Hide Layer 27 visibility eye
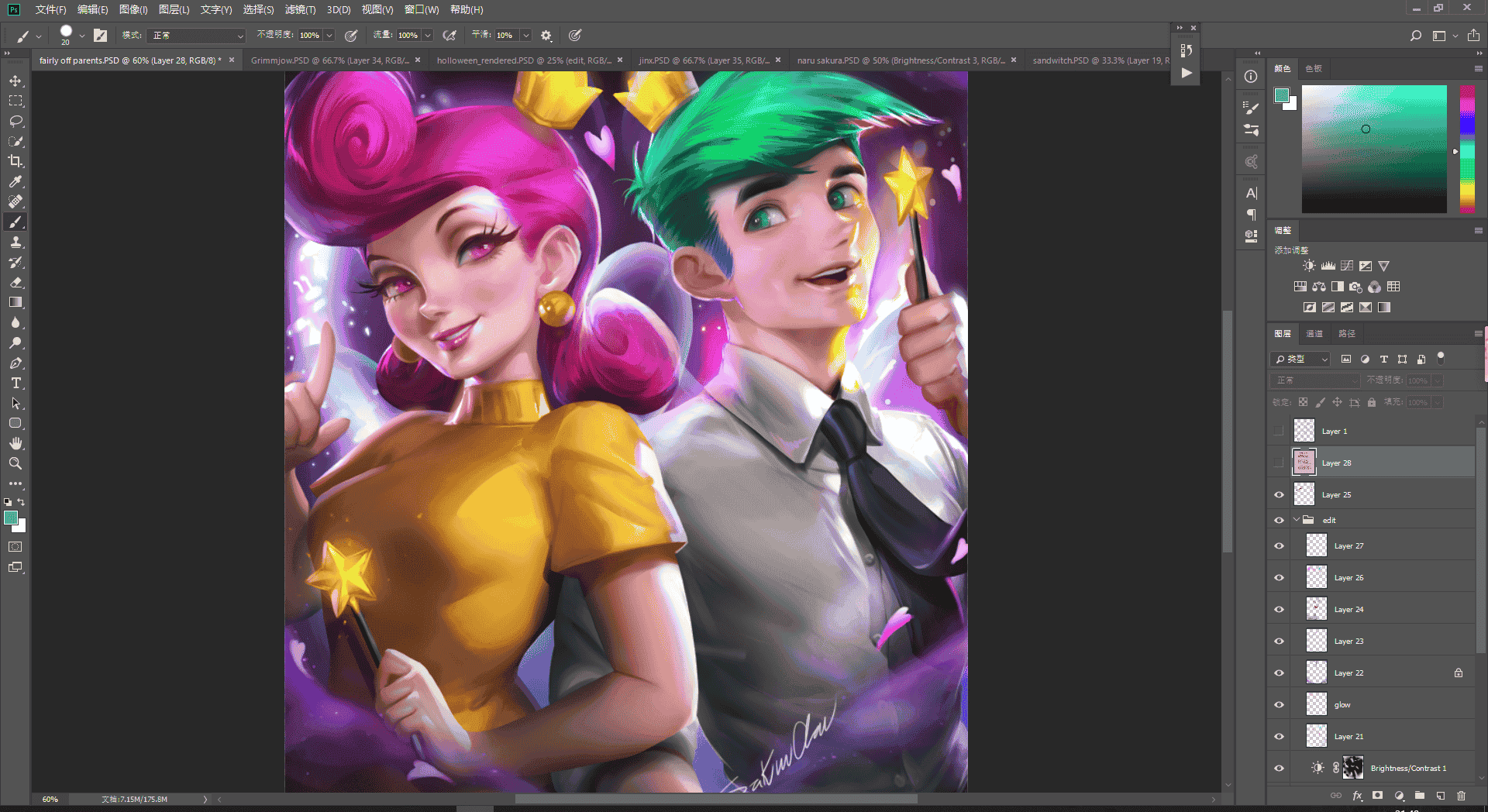Image resolution: width=1488 pixels, height=812 pixels. 1279,545
